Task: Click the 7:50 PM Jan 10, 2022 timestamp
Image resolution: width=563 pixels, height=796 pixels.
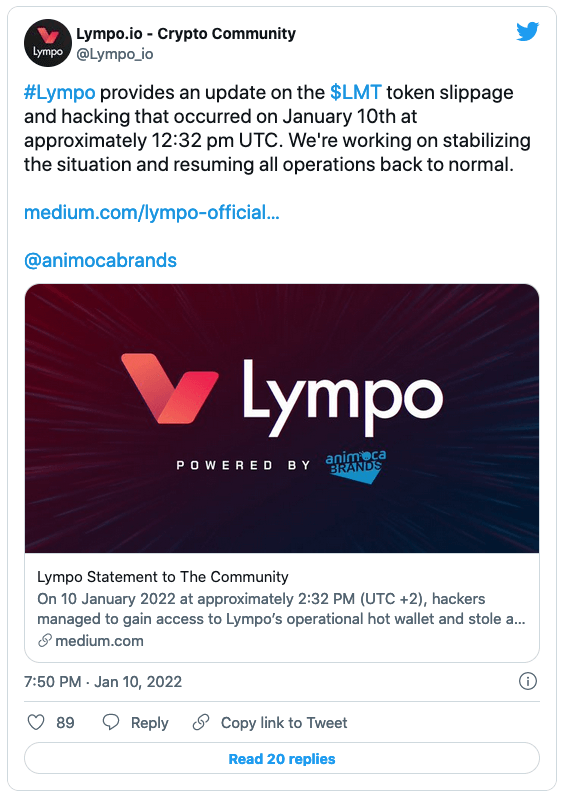Action: tap(103, 681)
